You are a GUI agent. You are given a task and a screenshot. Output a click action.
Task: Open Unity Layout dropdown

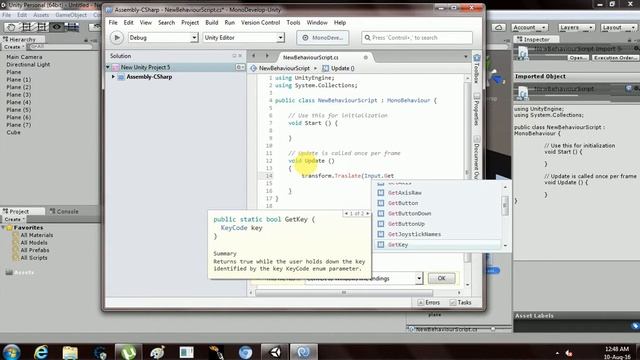pos(618,27)
